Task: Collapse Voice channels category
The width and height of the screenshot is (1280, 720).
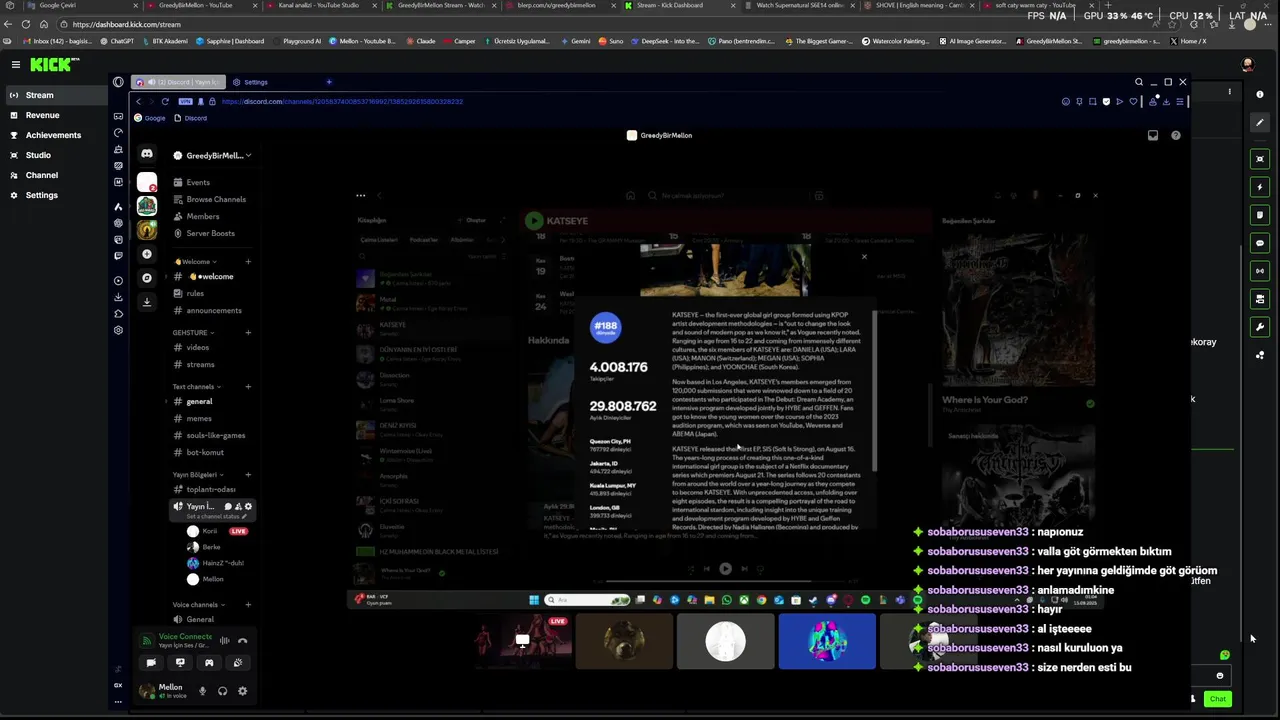Action: [x=198, y=604]
